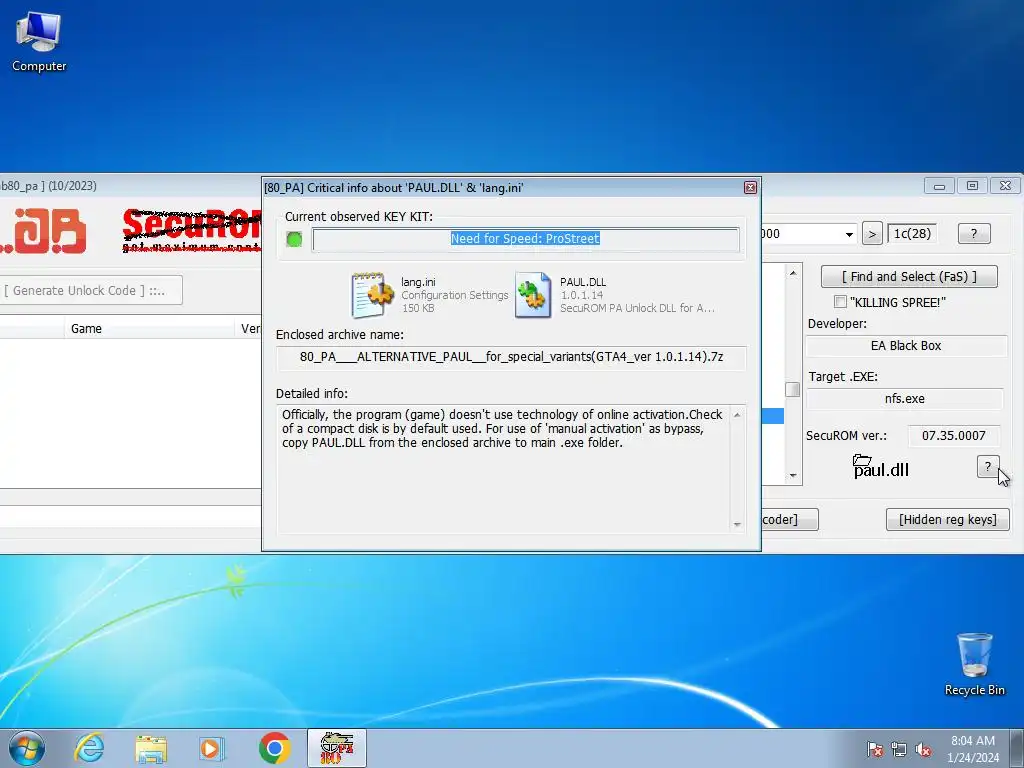
Task: Click the 1c(28) input field
Action: [912, 233]
